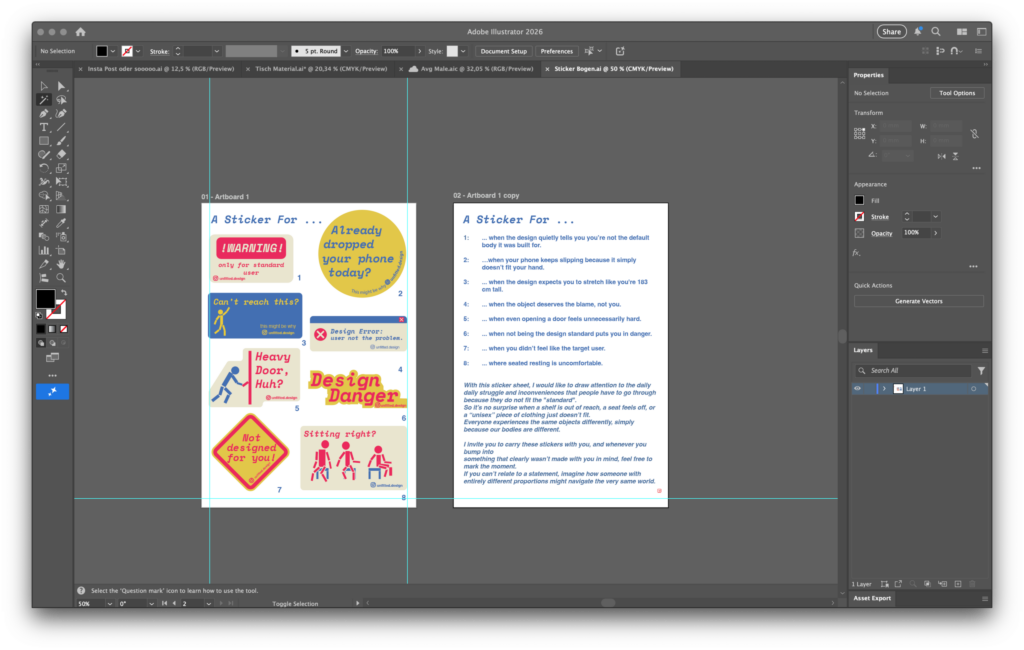The image size is (1024, 650).
Task: Expand Layer 1 in the Layers panel
Action: click(883, 388)
